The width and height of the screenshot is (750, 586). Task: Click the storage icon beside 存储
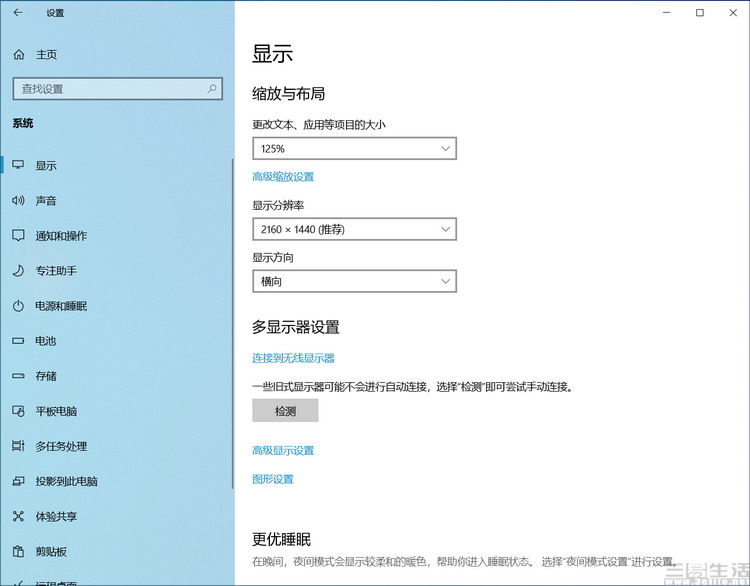(18, 376)
